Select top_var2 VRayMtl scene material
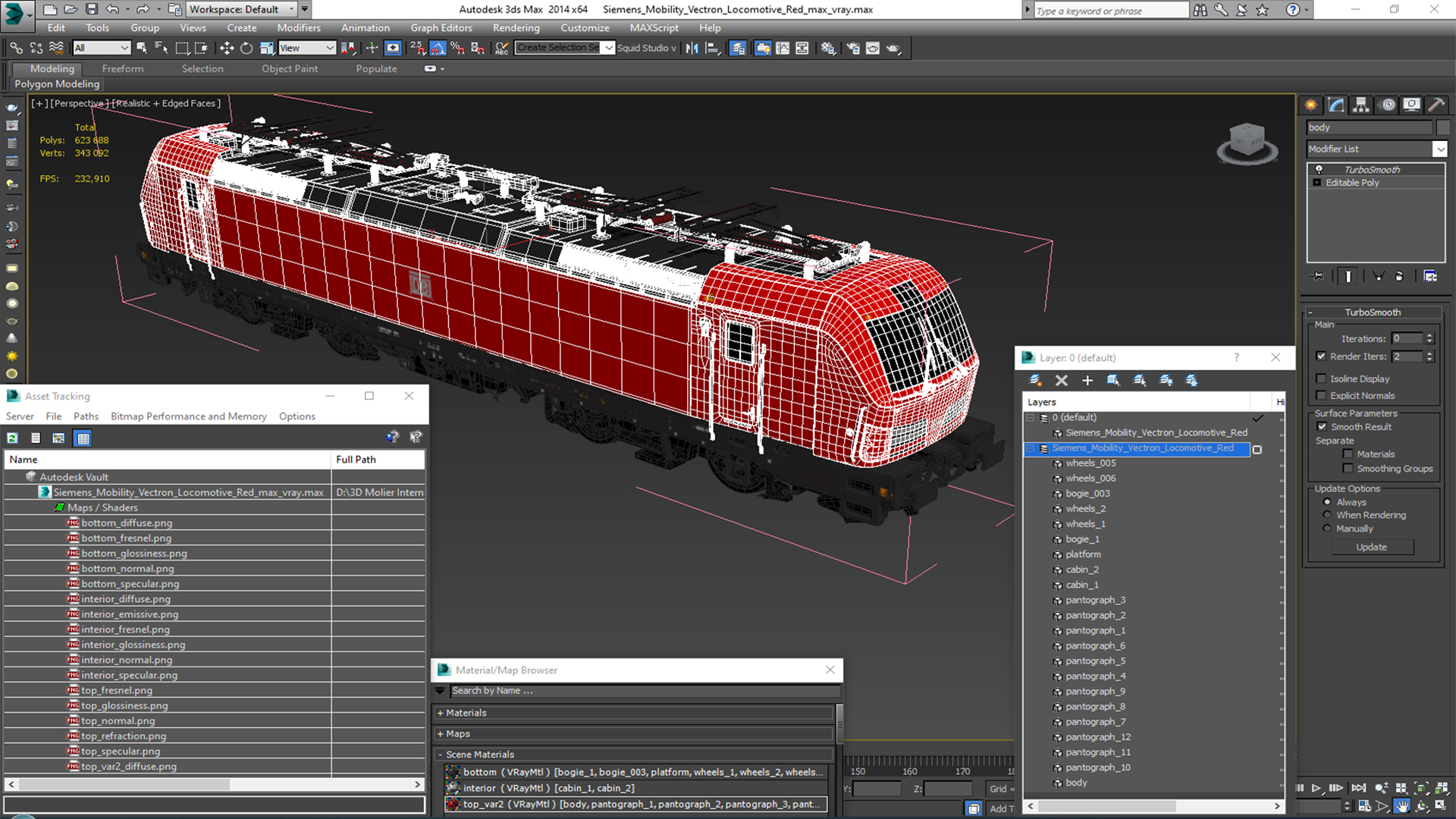Screen dimensions: 1456x819 (x=635, y=804)
